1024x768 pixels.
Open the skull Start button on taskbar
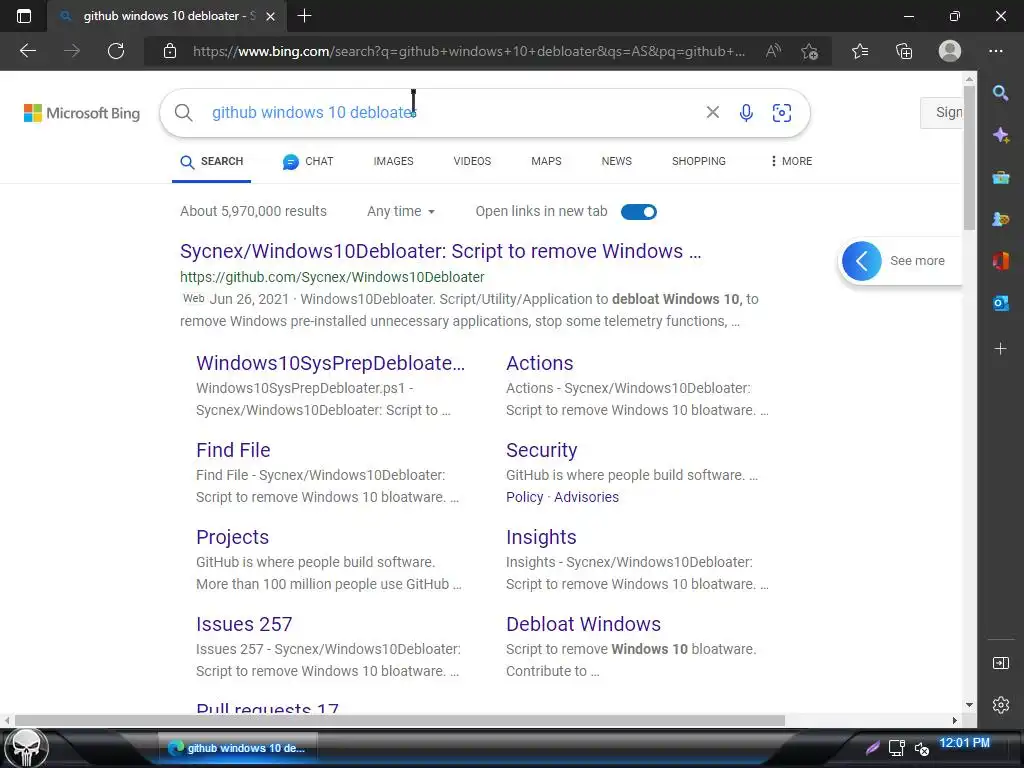[x=26, y=748]
